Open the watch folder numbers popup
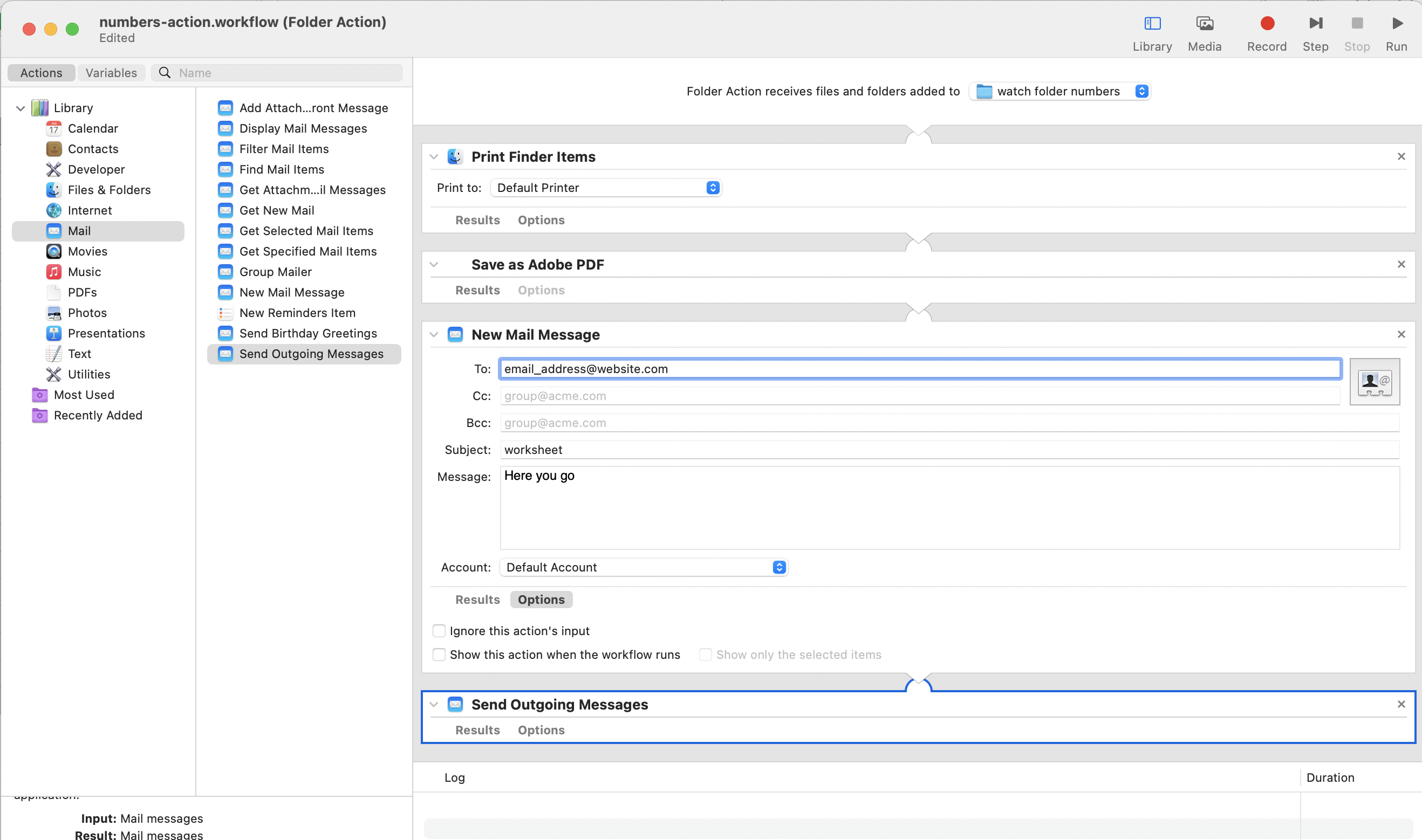1422x840 pixels. click(x=1059, y=91)
